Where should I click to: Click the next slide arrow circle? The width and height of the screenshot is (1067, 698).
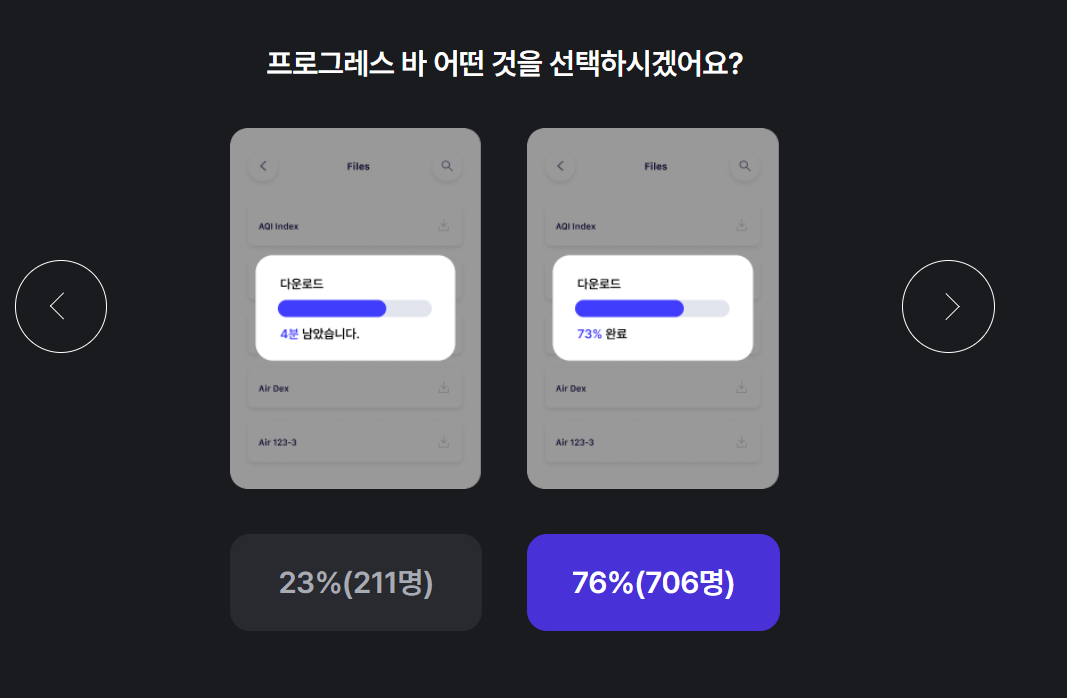[948, 306]
